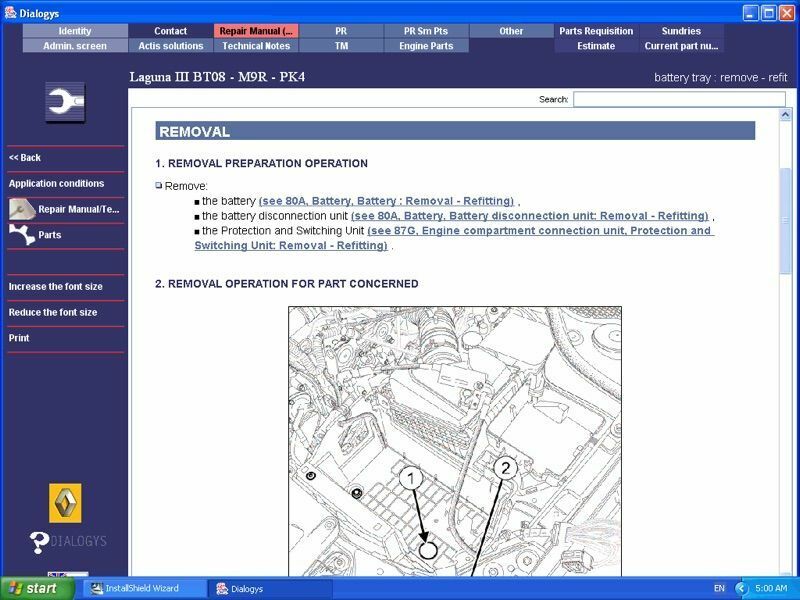This screenshot has width=800, height=600.
Task: Switch to the PR tab
Action: 341,31
